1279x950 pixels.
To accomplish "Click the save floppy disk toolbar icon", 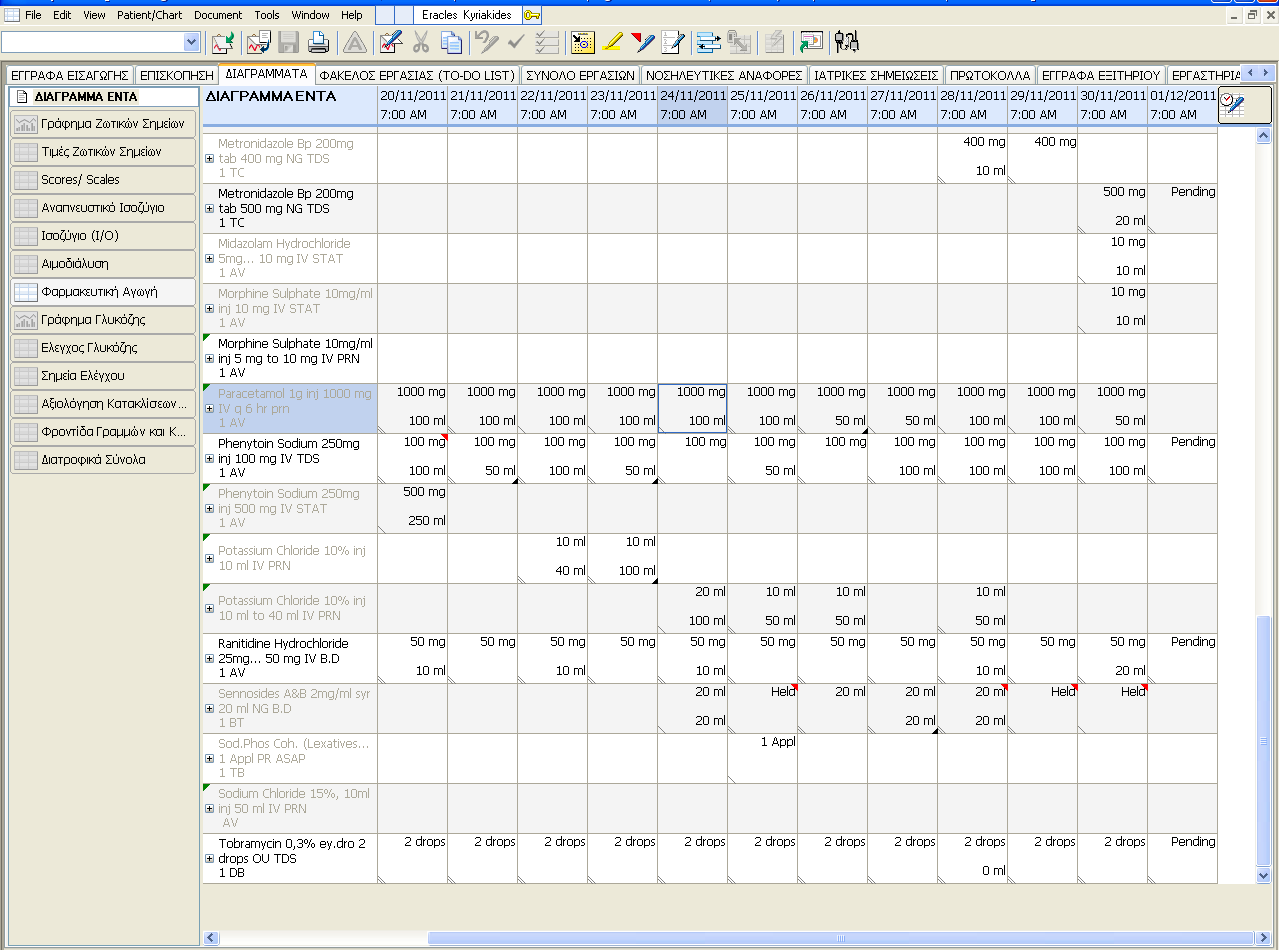I will point(289,42).
